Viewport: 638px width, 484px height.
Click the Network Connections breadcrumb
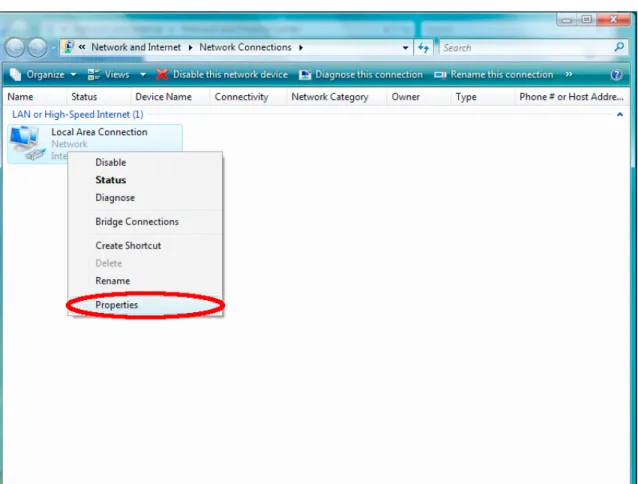pyautogui.click(x=245, y=47)
